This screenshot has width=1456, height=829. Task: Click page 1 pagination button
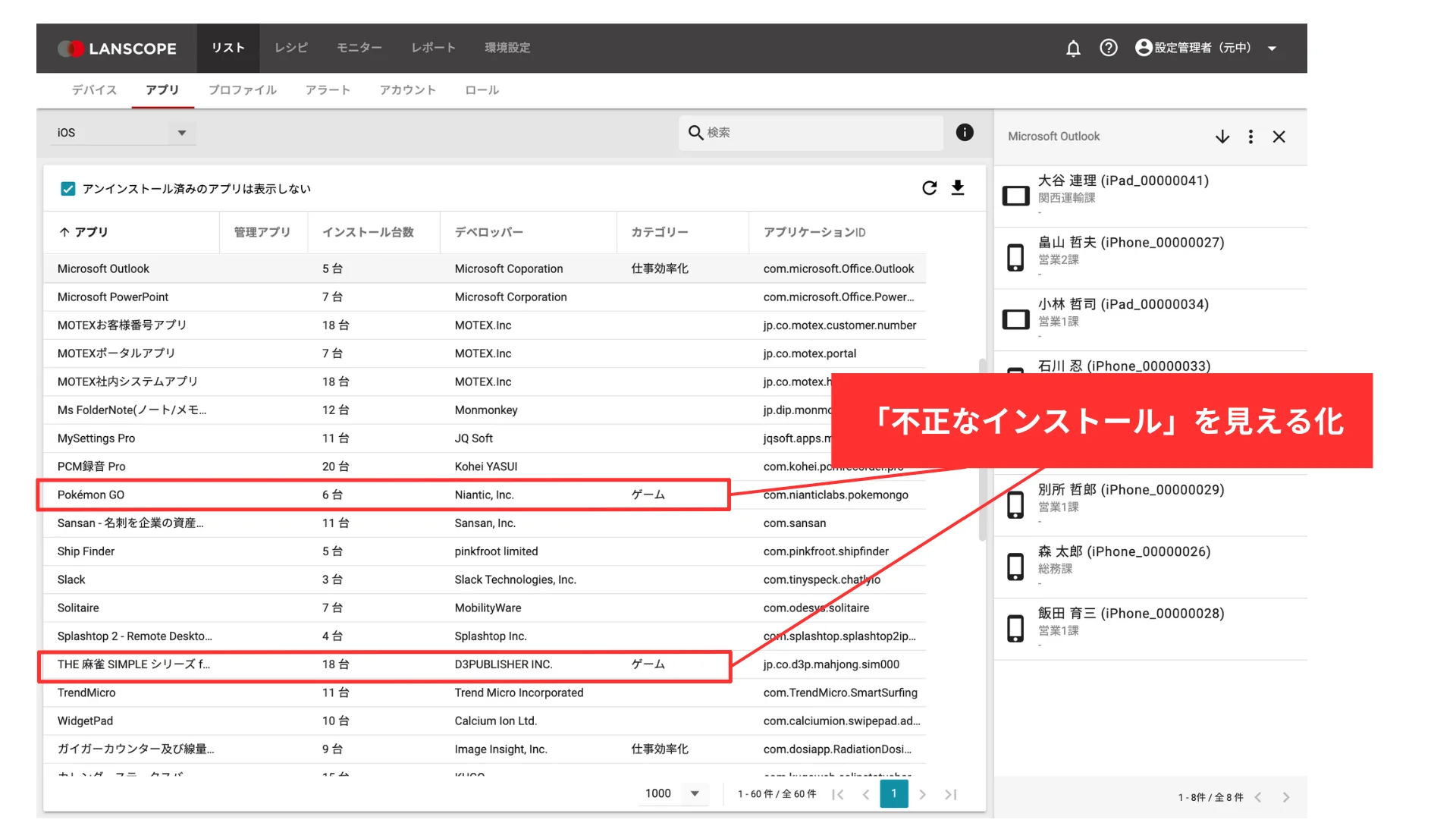893,793
